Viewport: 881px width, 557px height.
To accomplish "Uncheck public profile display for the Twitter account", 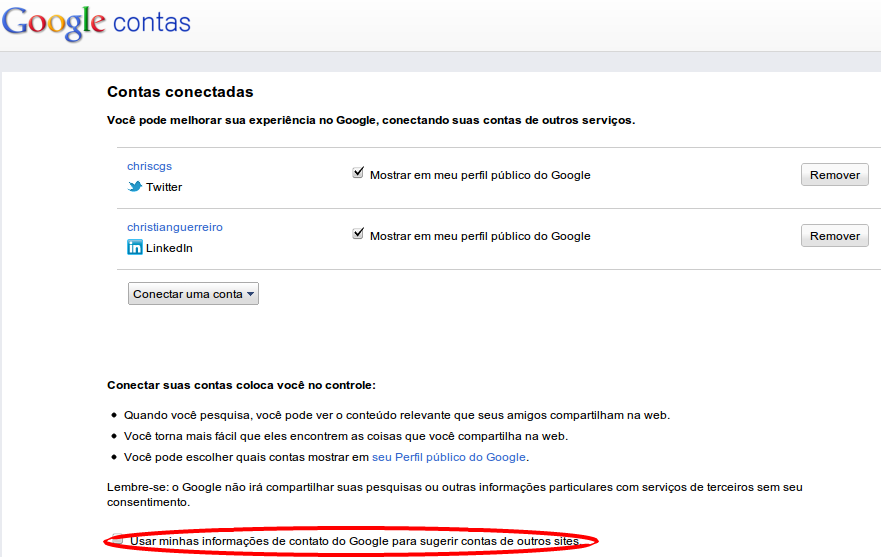I will (358, 173).
